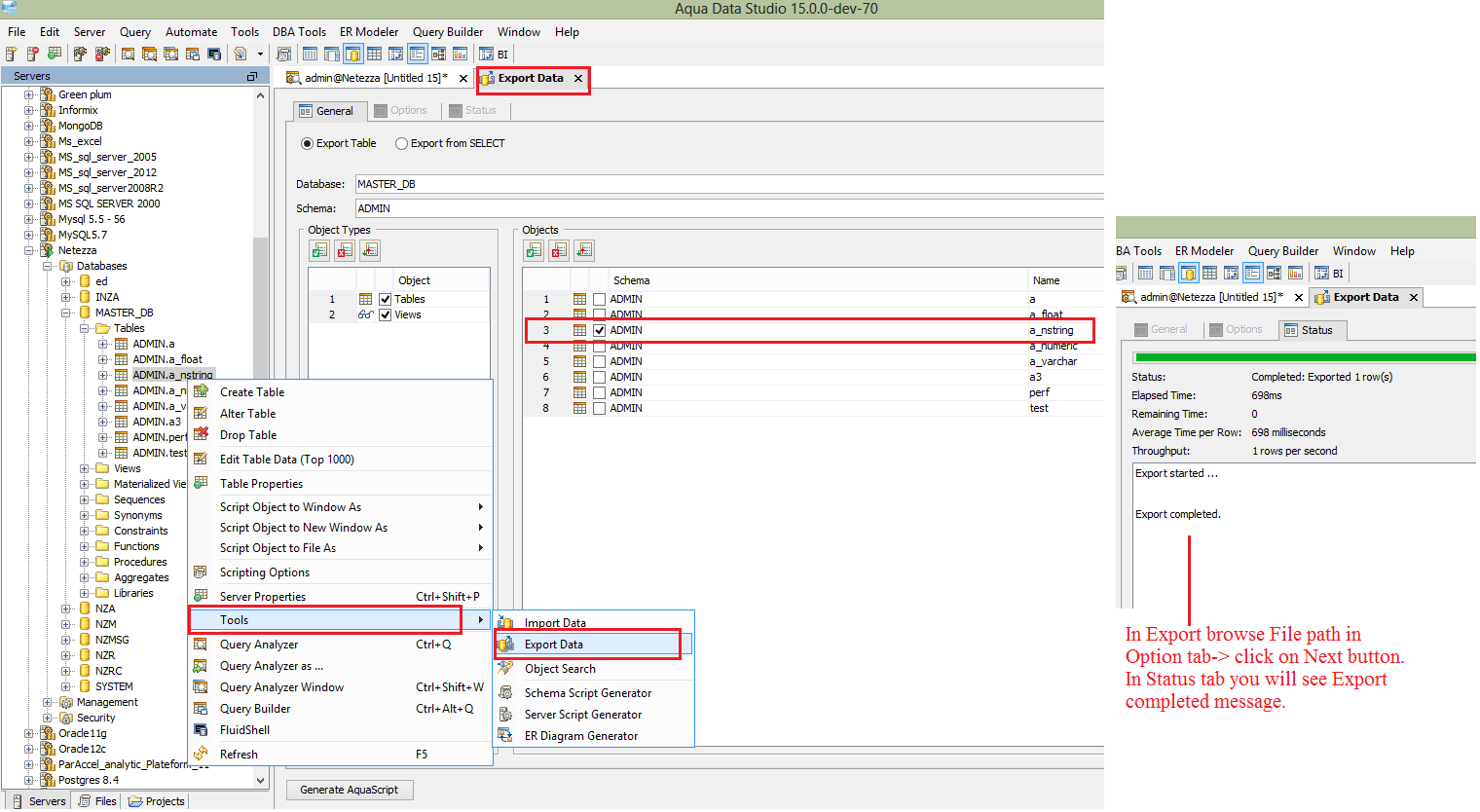1480x812 pixels.
Task: Expand the Sequences folder node
Action: (84, 499)
